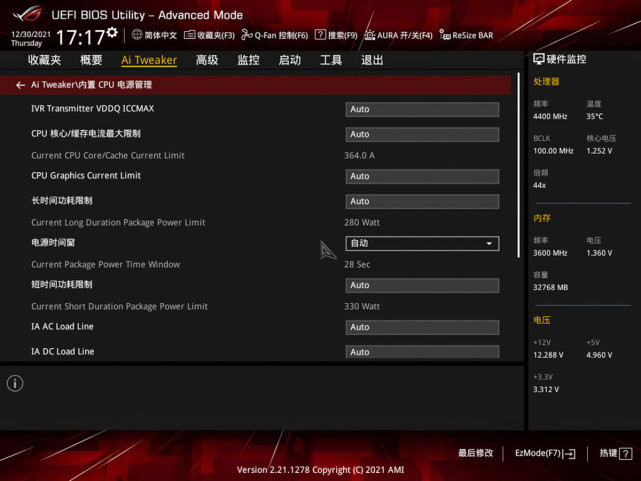Click IVR Transmitter VDDQ ICCMAX Auto field
This screenshot has width=641, height=481.
422,110
